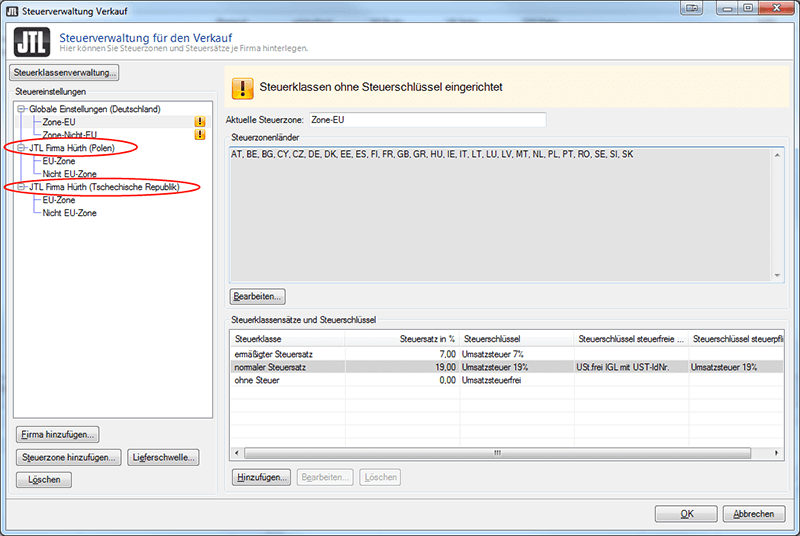Select EU-Zone under Tschechische Republik company
Image resolution: width=800 pixels, height=536 pixels.
(59, 200)
